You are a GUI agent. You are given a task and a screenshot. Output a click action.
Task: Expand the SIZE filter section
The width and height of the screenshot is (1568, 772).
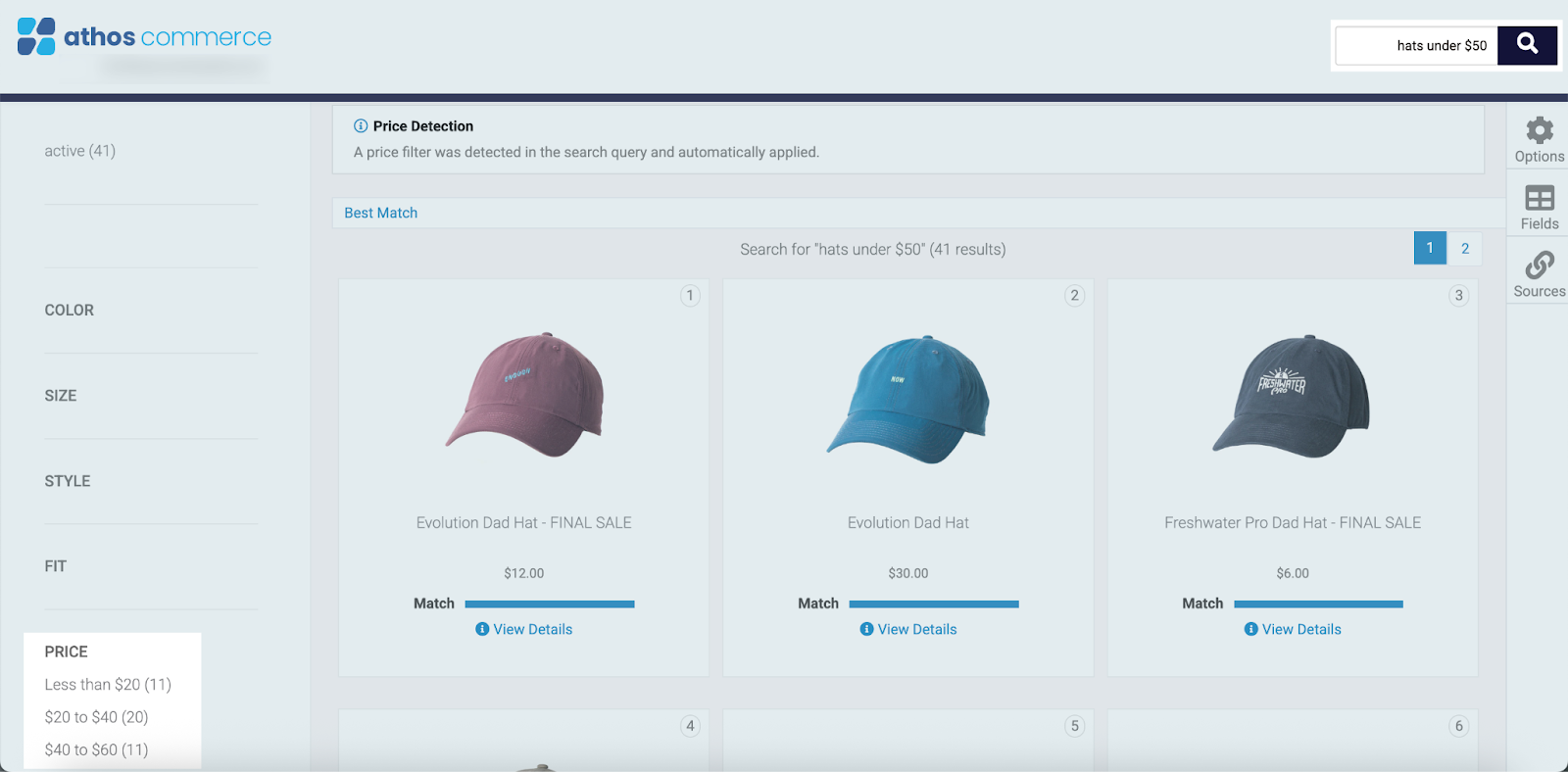coord(61,396)
